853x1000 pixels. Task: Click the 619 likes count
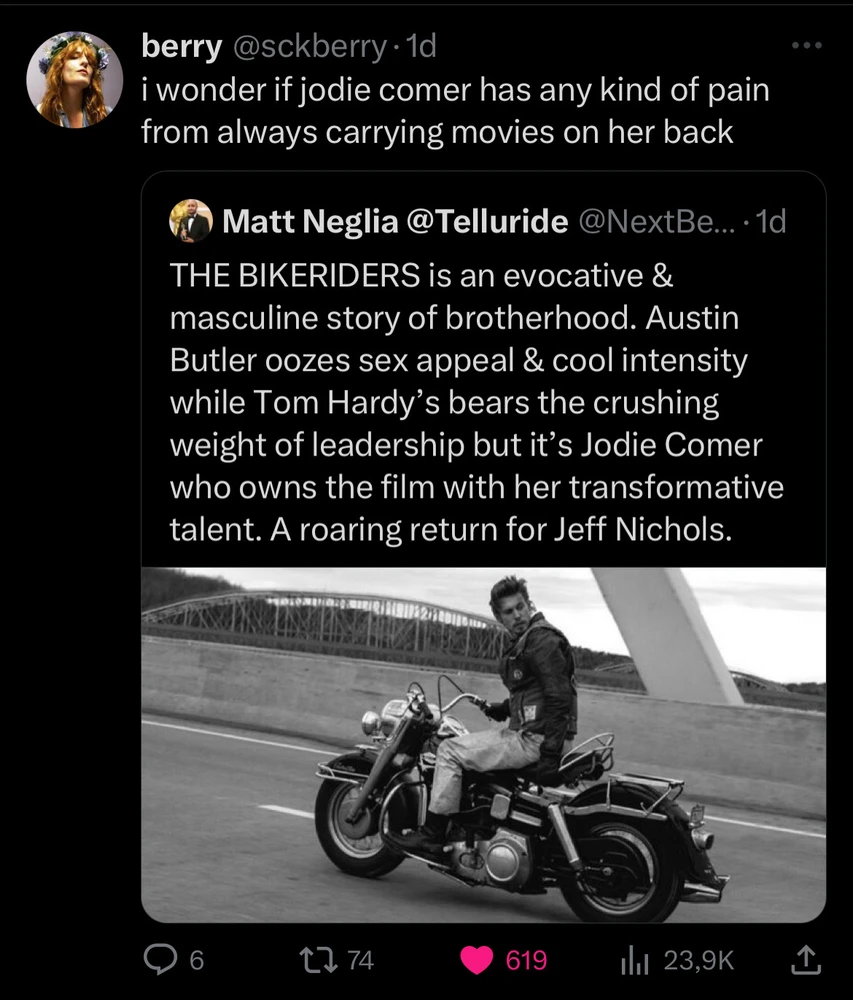coord(526,961)
